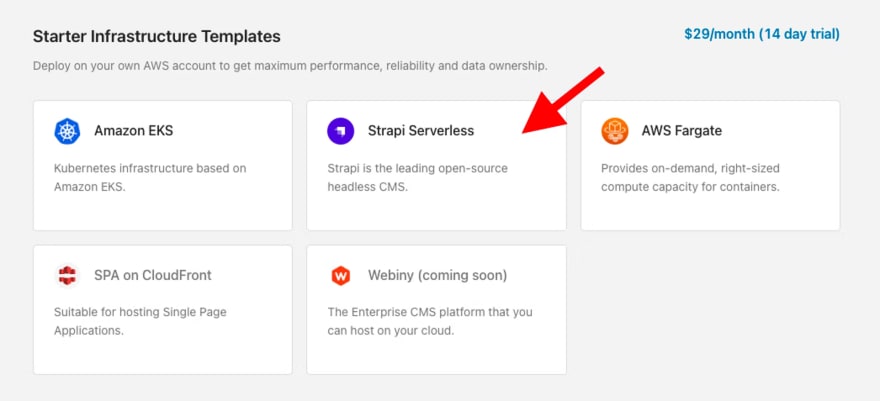Click the orange Webiny hexagon icon
Viewport: 880px width, 401px height.
point(341,276)
